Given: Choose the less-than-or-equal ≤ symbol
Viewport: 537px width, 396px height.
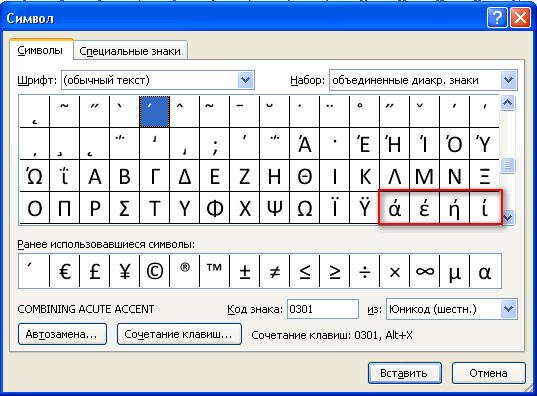Looking at the screenshot, I should 304,271.
